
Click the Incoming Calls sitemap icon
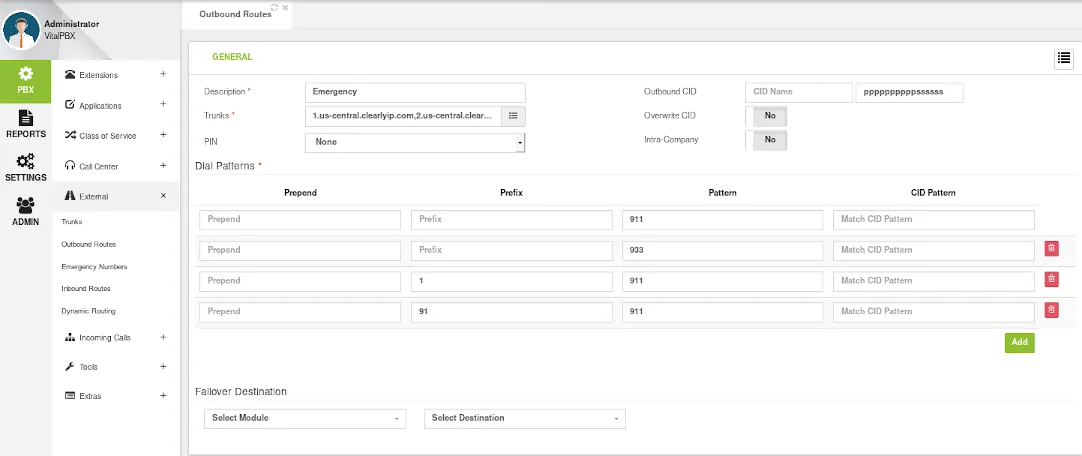70,337
